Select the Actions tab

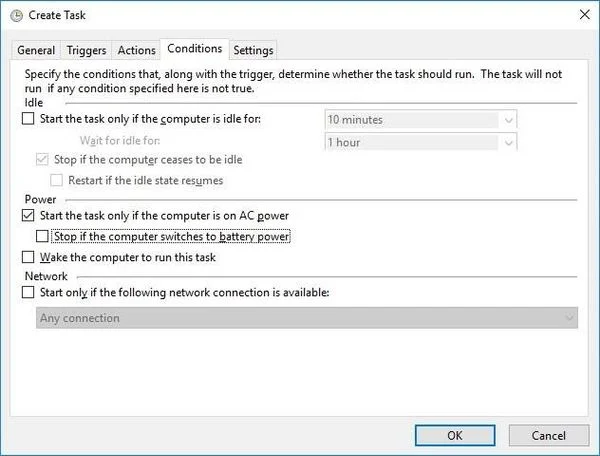pyautogui.click(x=136, y=50)
